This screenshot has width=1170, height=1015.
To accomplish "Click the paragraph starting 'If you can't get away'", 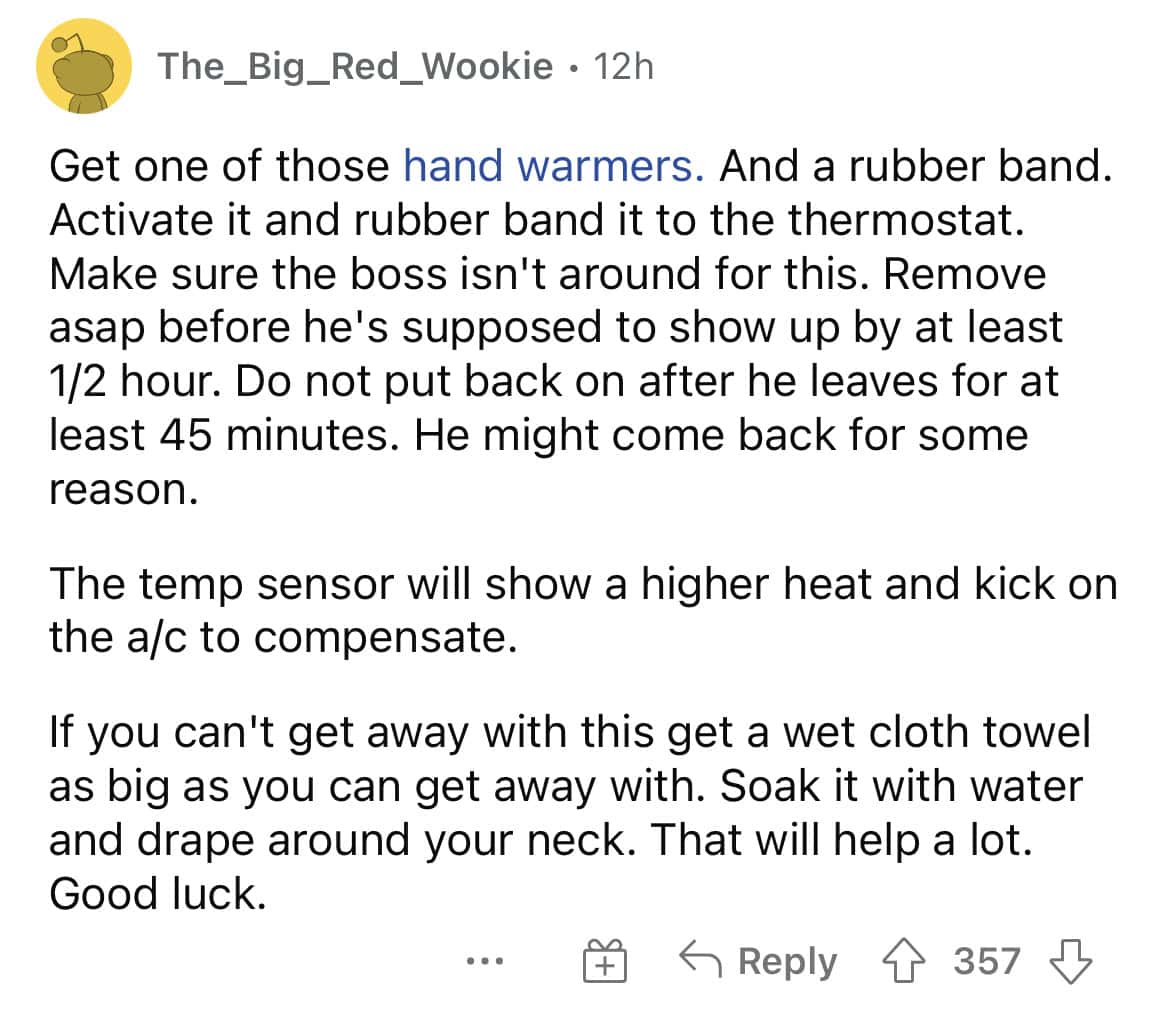I will [569, 812].
